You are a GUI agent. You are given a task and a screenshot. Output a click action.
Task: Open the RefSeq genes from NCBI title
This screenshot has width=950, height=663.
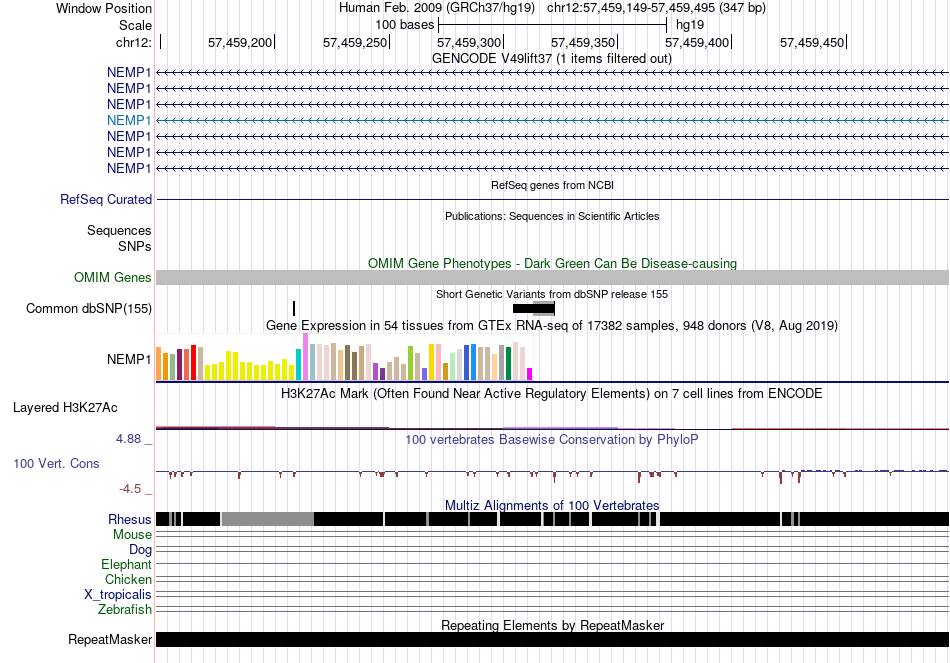(x=552, y=185)
